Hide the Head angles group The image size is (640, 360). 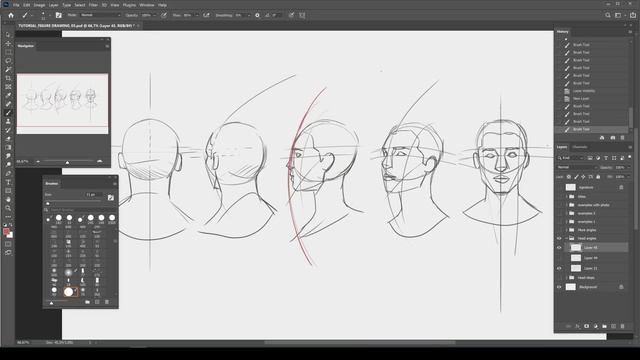(x=559, y=238)
